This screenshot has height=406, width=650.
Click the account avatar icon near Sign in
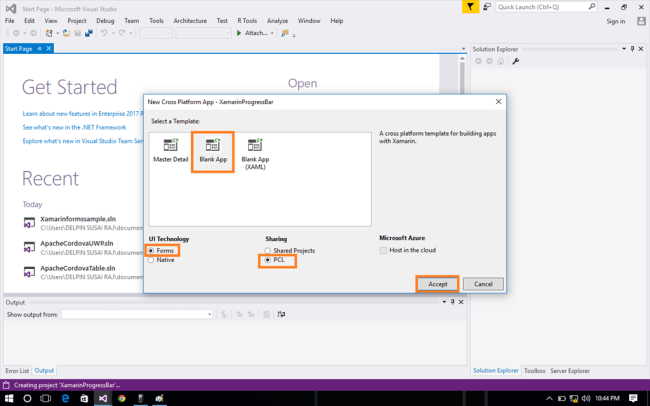(641, 21)
